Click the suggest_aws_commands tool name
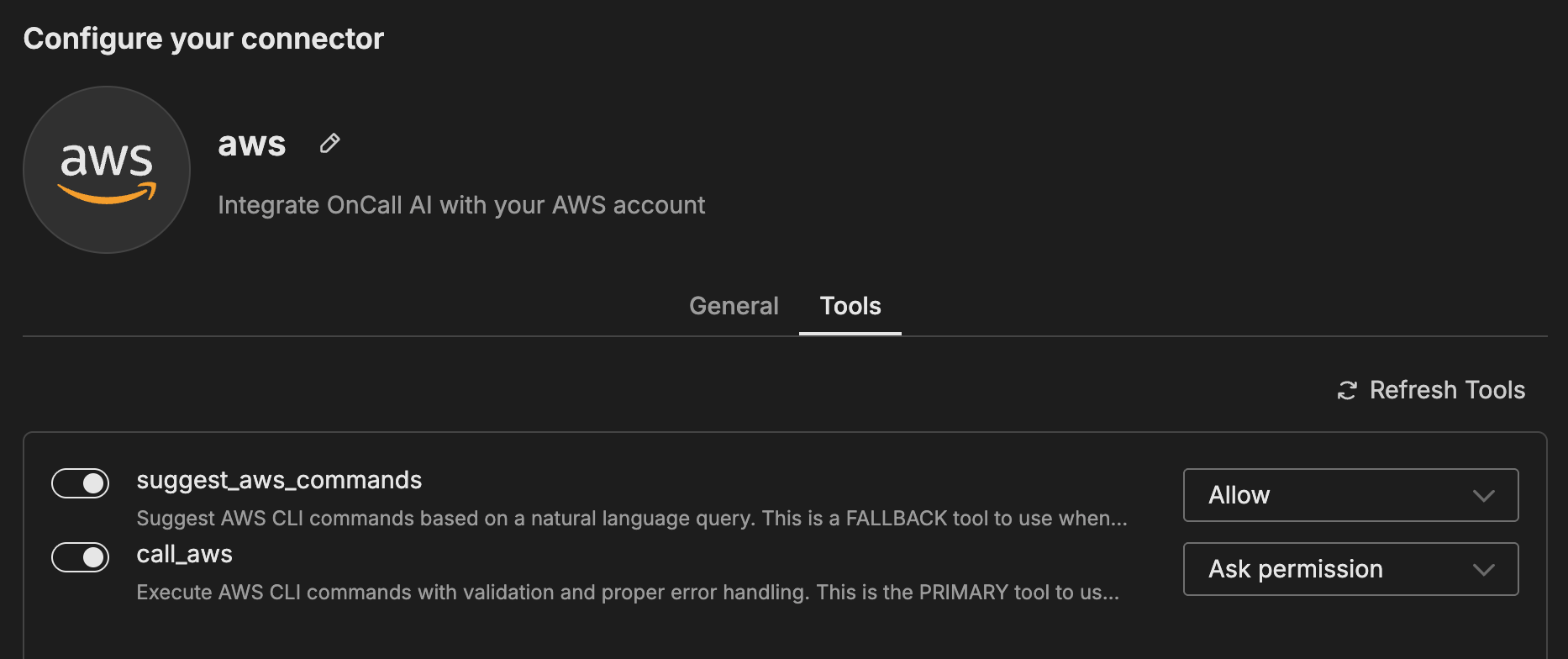 pos(279,480)
